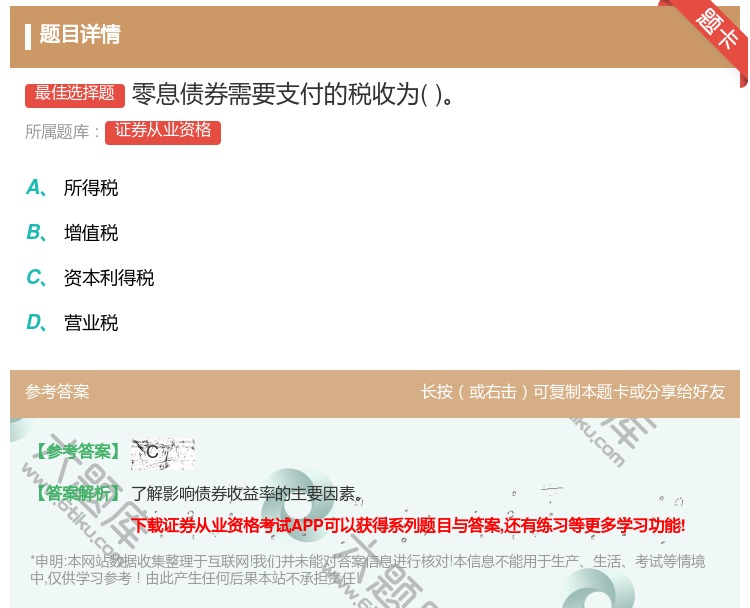Click the 申明 disclaimer paragraph

[367, 569]
